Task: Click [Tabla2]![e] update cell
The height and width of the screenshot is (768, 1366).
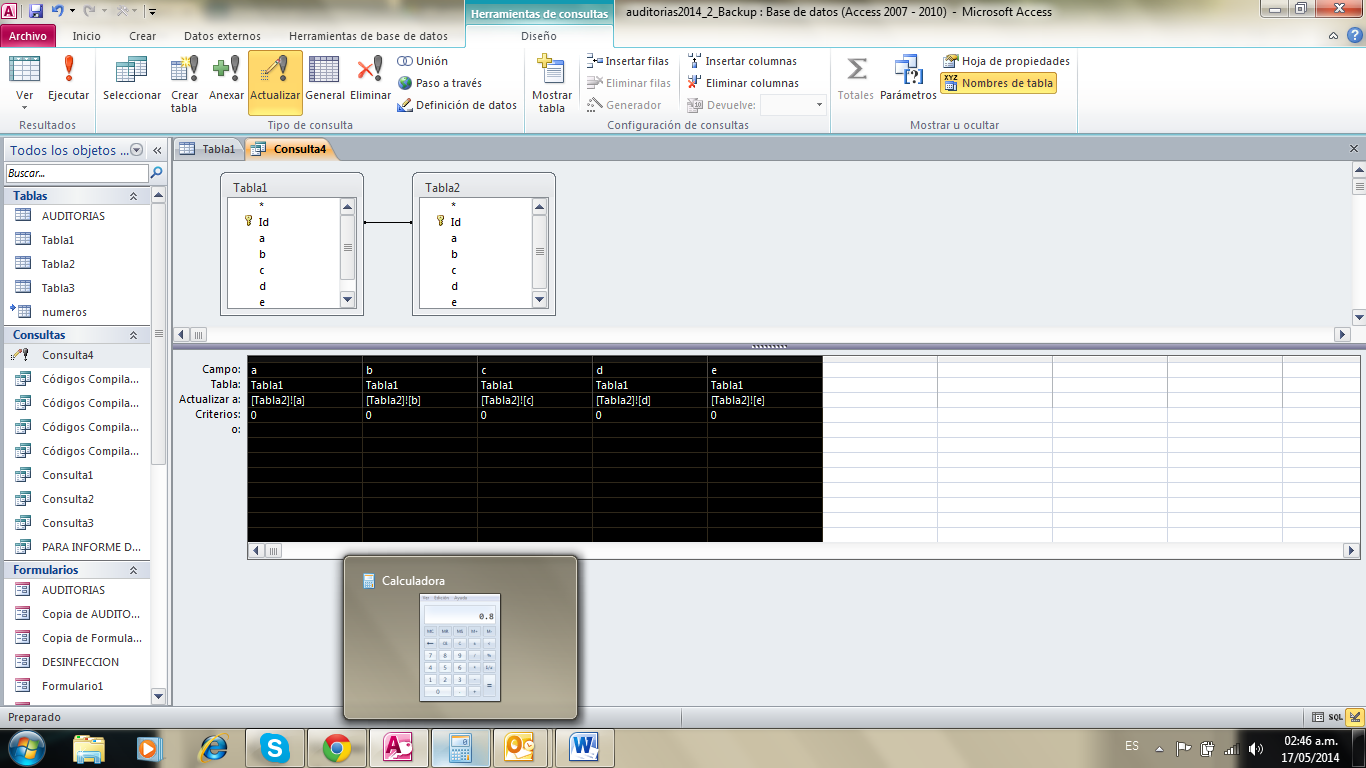Action: (x=765, y=400)
